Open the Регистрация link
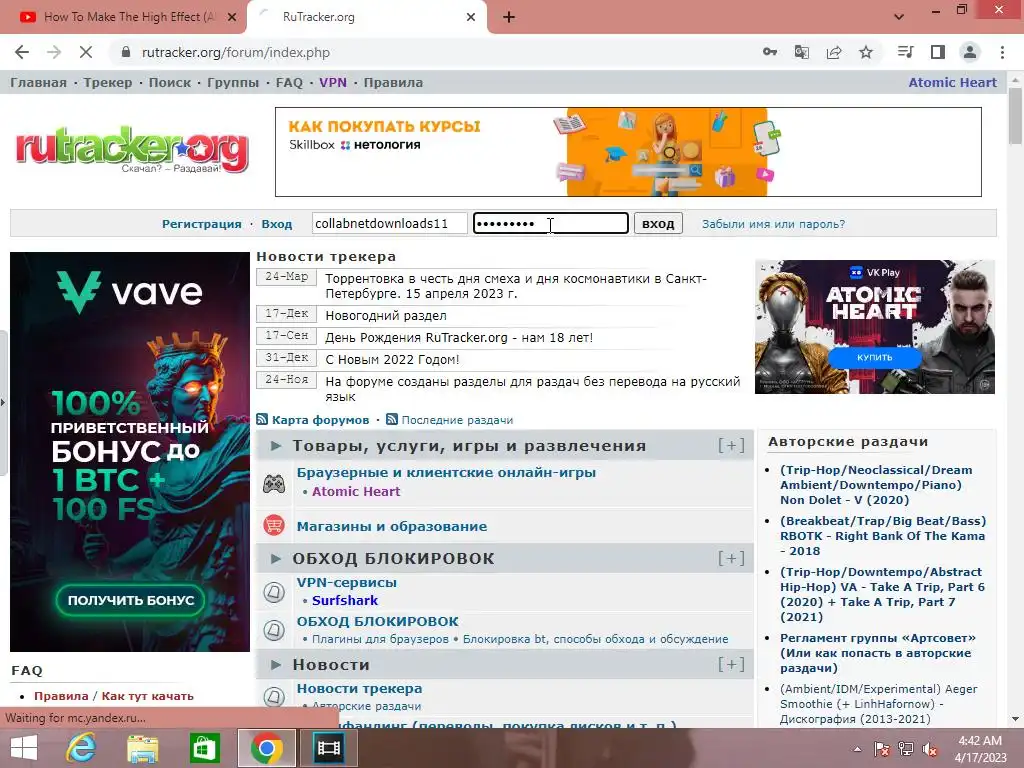The height and width of the screenshot is (768, 1024). (202, 224)
